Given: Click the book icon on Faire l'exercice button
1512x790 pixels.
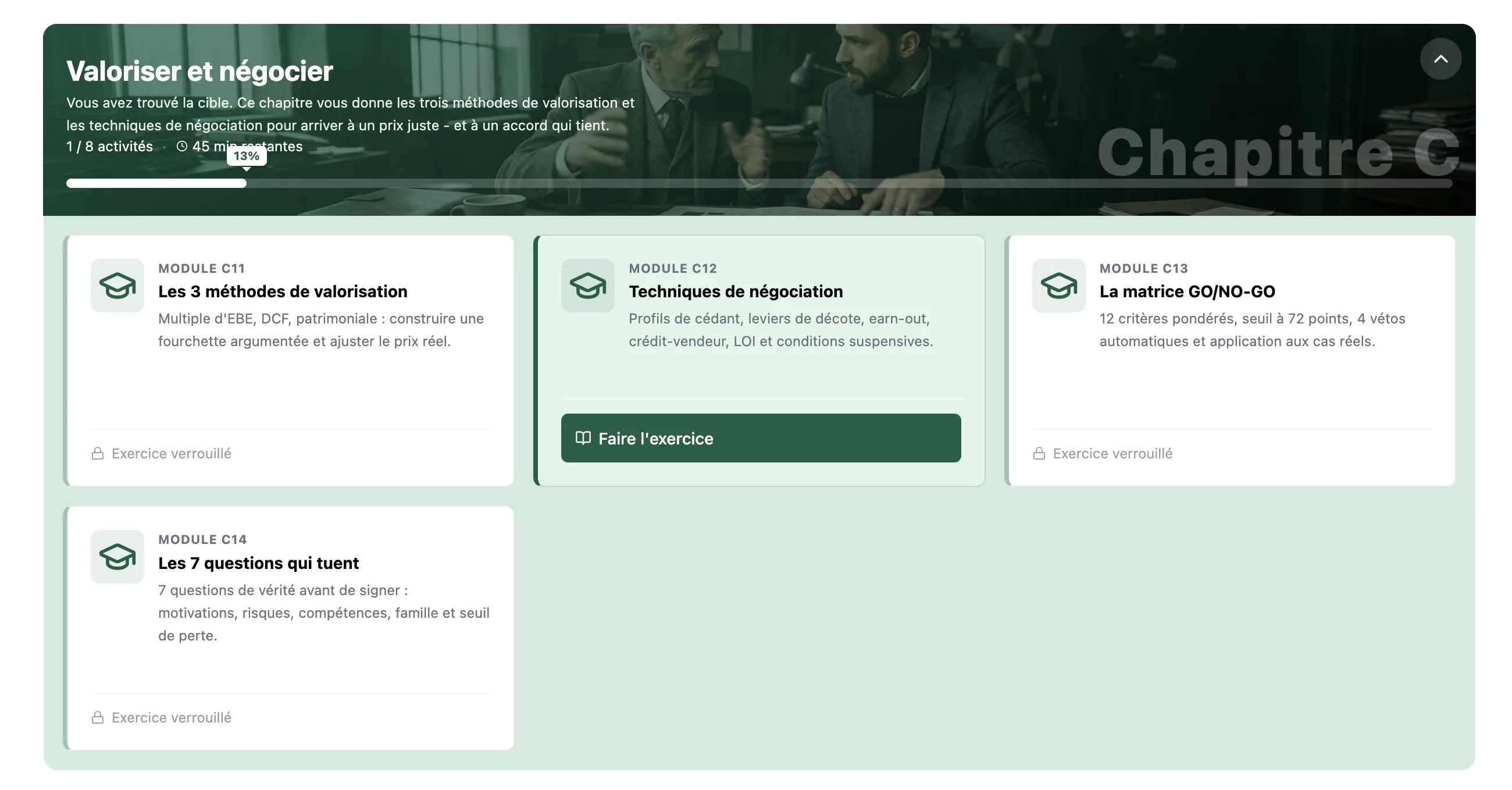Looking at the screenshot, I should coord(583,438).
